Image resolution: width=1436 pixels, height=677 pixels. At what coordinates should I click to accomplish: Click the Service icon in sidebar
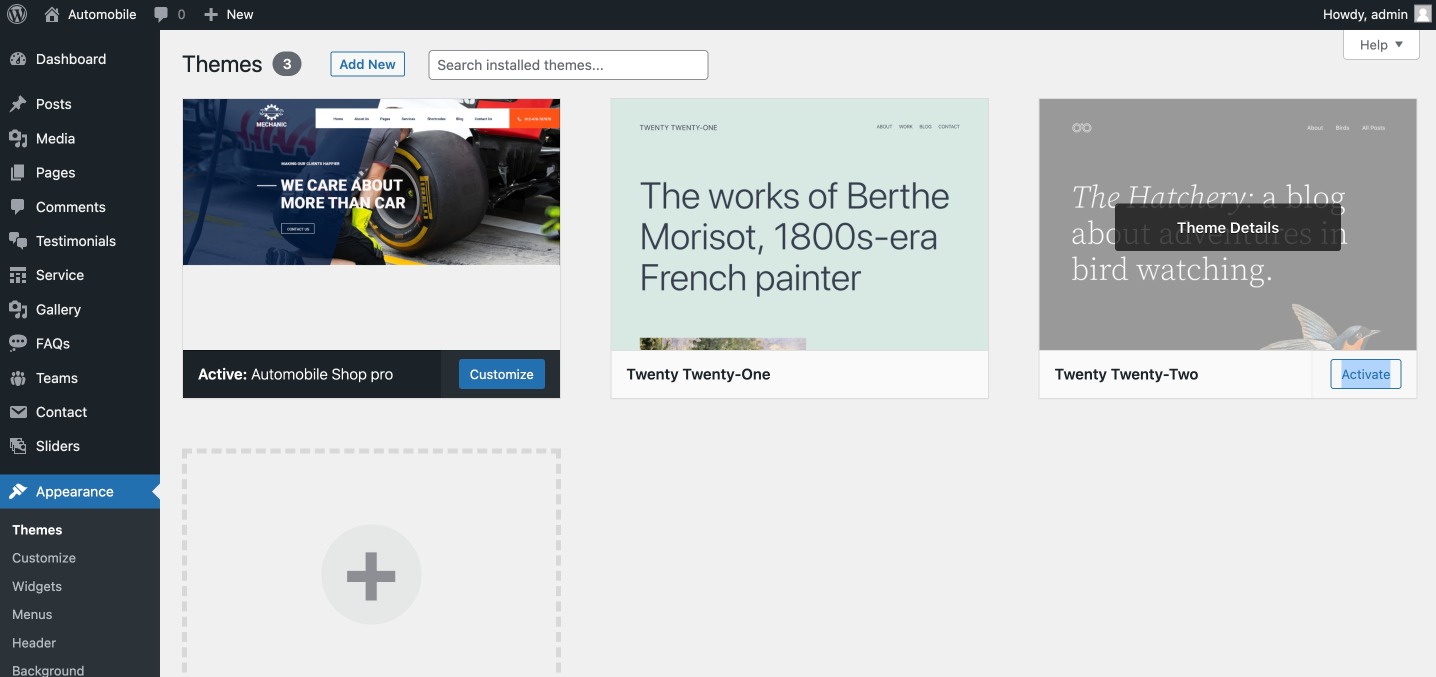point(18,275)
